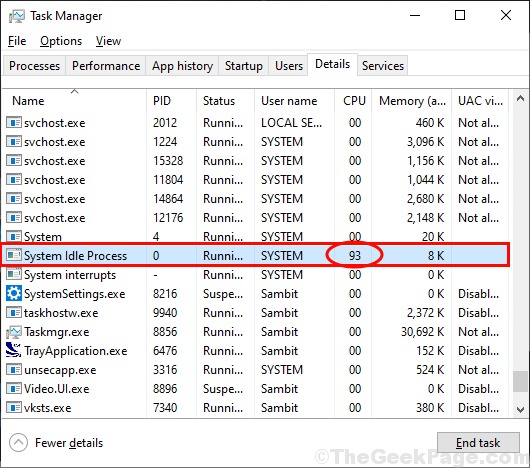
Task: Select the System Idle Process name
Action: click(75, 256)
